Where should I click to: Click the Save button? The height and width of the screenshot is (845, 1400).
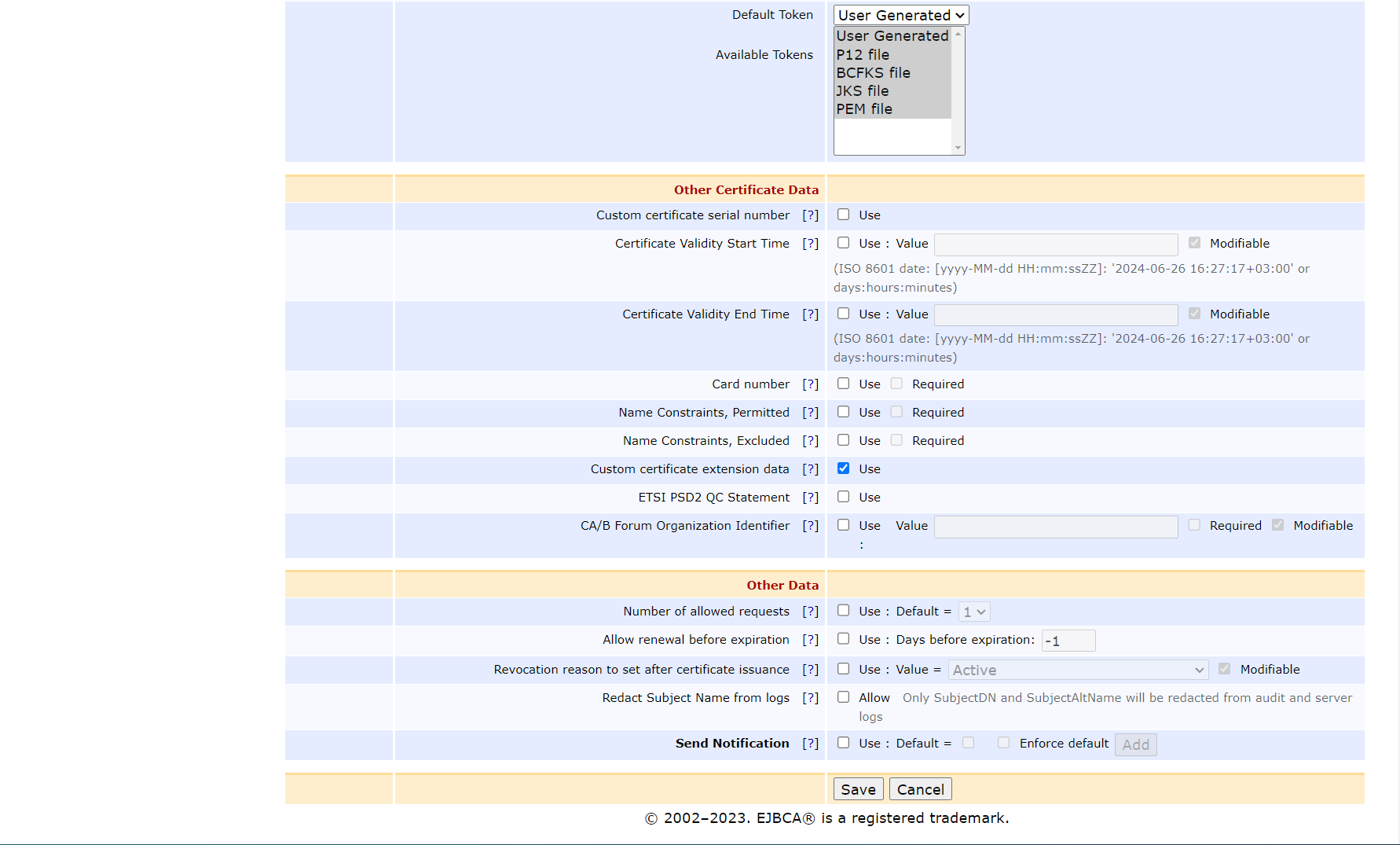click(858, 789)
